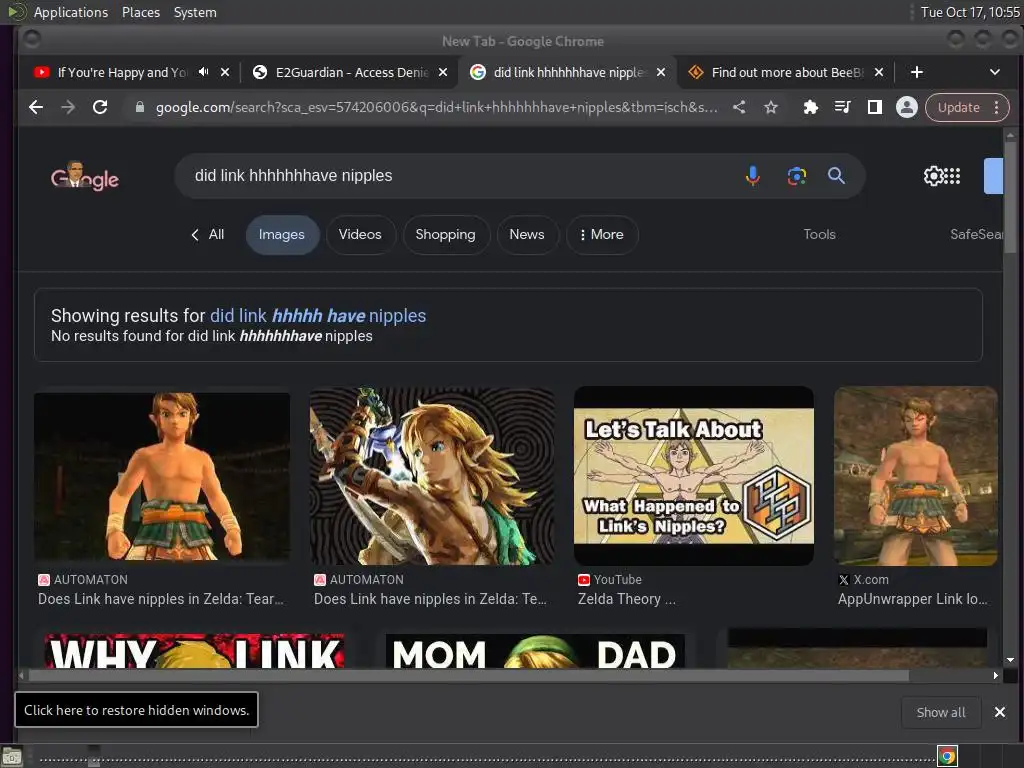Close the did link search tab
The height and width of the screenshot is (768, 1024).
tap(661, 72)
